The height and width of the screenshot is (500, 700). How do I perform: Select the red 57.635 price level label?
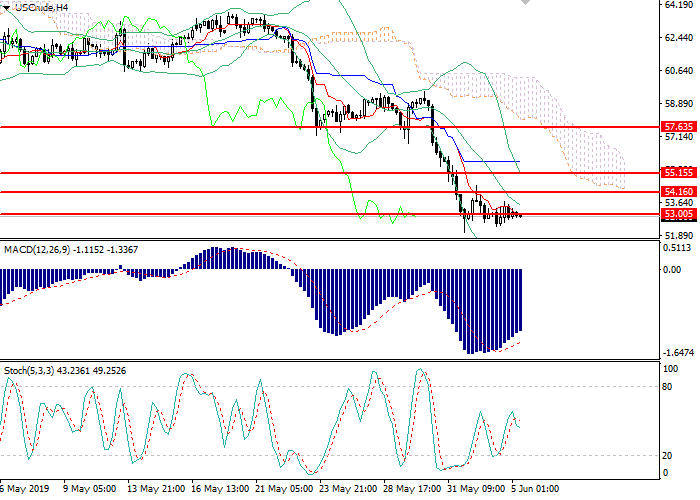click(x=678, y=127)
